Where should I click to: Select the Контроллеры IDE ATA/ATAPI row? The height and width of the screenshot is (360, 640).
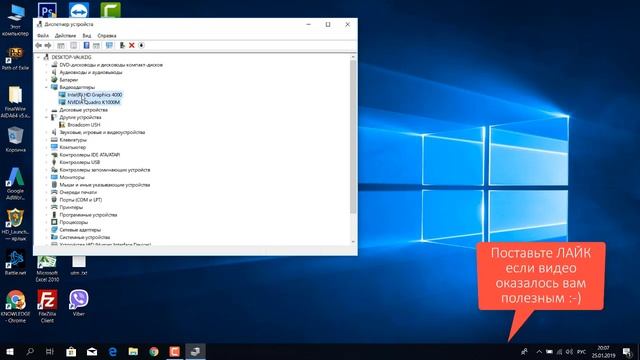86,155
